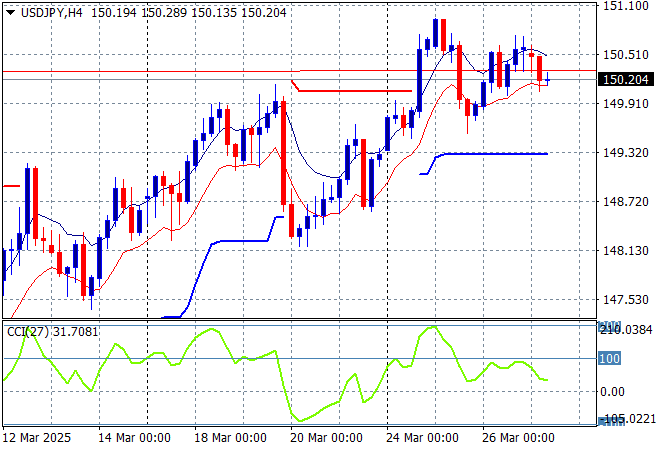Select the CCI(27) 31.7081 indicator label

tap(53, 332)
